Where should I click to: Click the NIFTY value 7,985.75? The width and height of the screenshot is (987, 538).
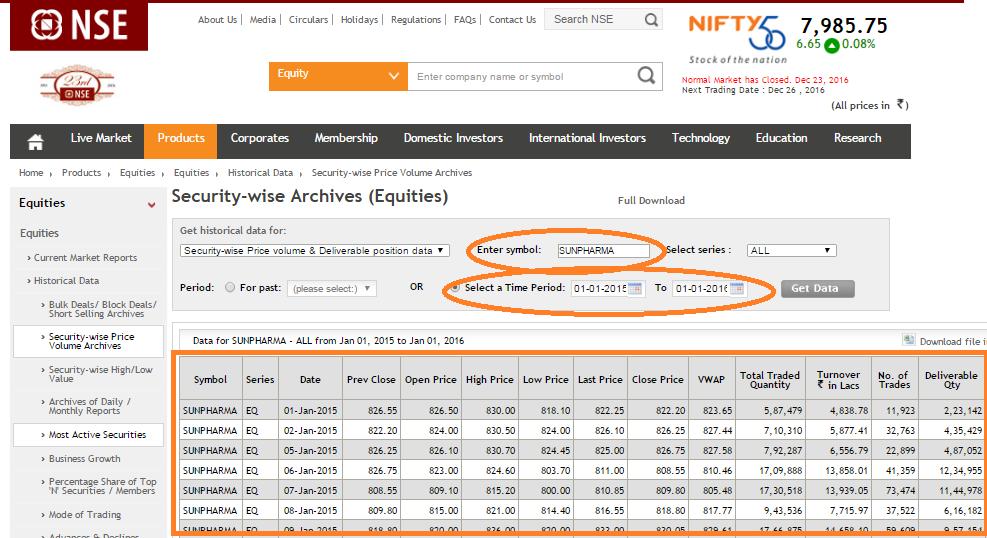(x=843, y=25)
